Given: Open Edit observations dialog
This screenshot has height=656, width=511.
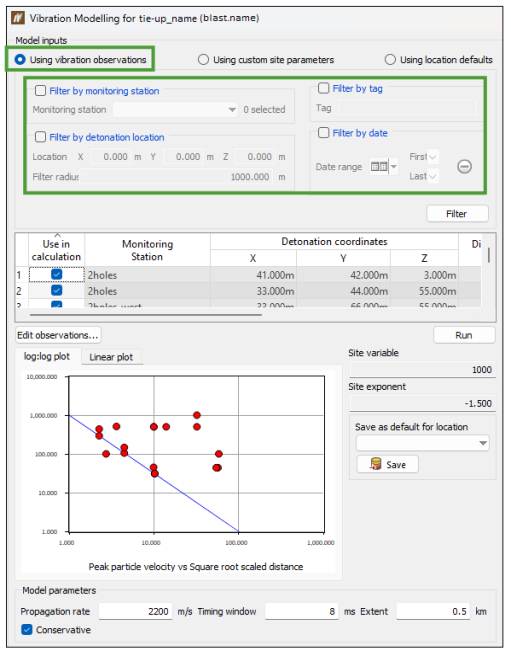Looking at the screenshot, I should [x=58, y=335].
